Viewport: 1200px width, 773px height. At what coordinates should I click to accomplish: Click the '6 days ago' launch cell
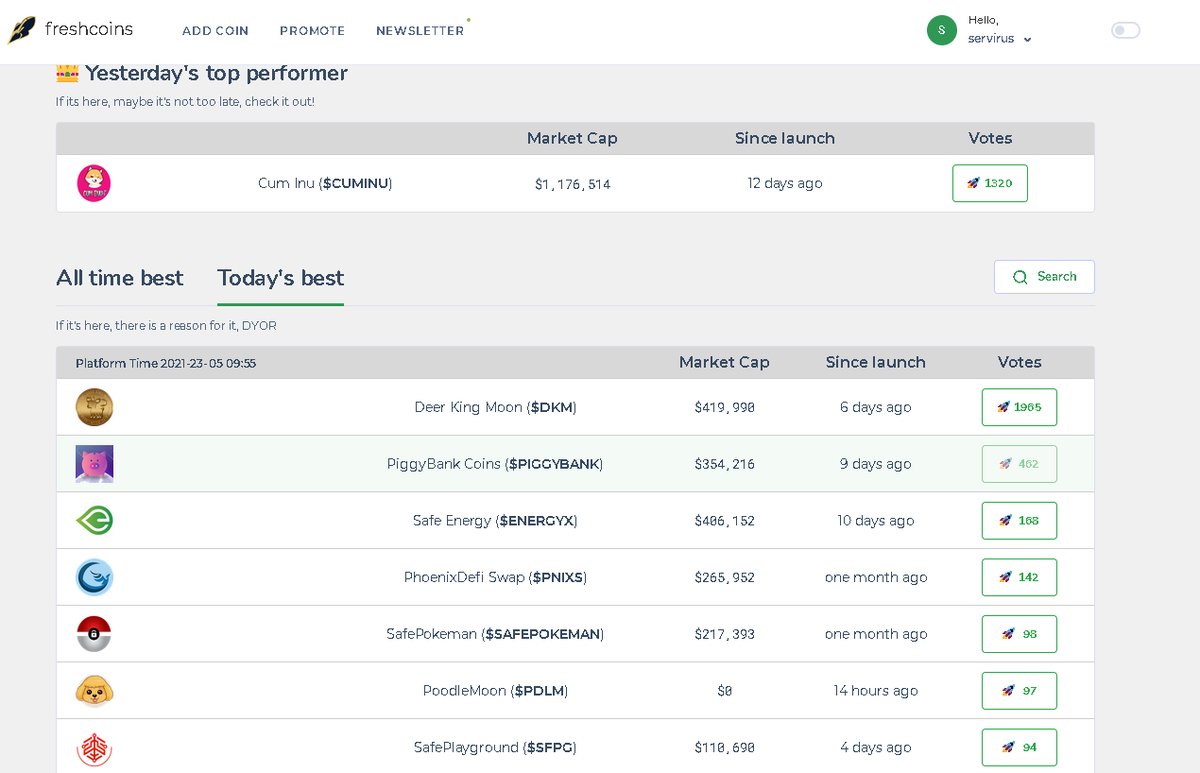tap(875, 407)
